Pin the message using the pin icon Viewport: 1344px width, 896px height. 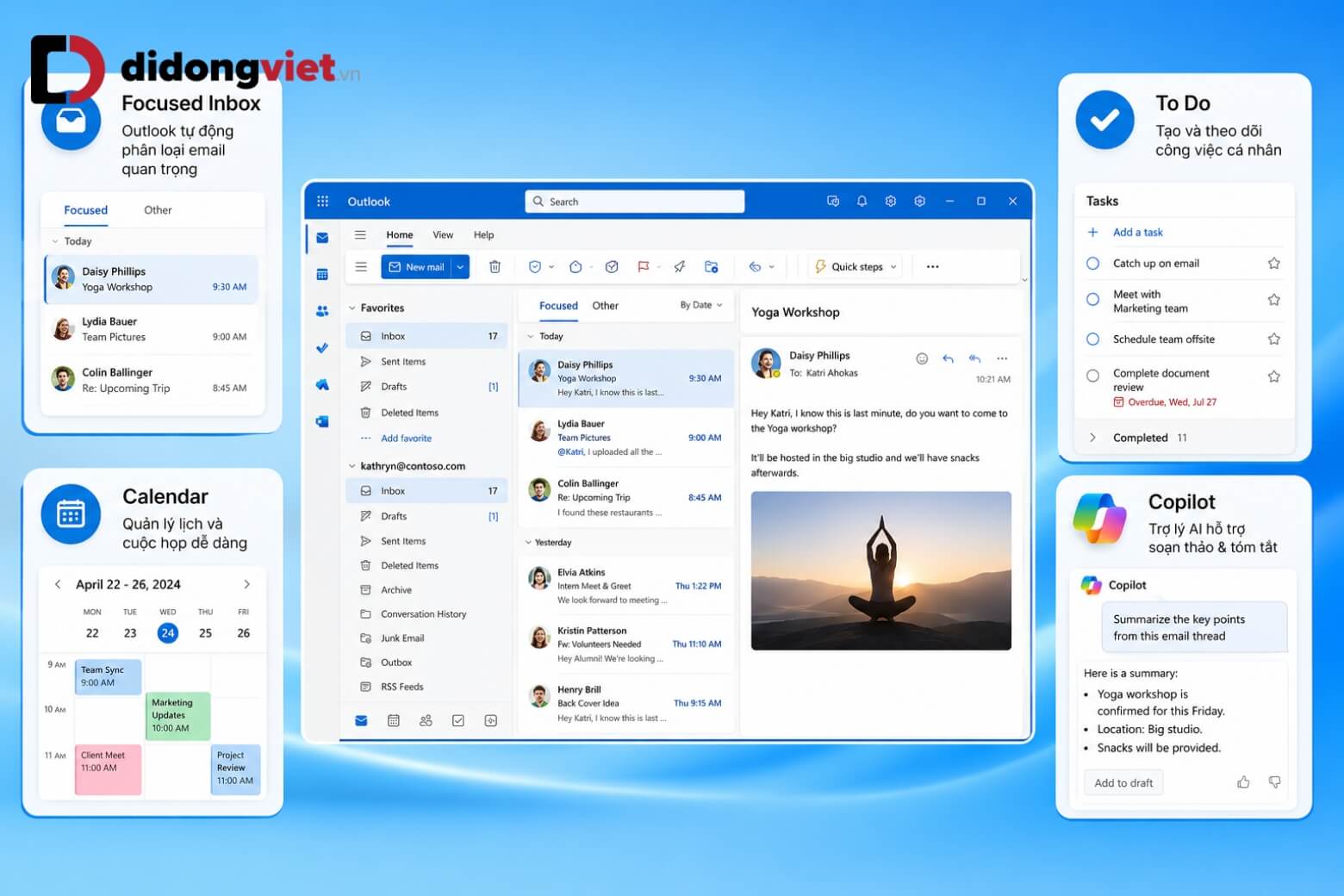680,267
